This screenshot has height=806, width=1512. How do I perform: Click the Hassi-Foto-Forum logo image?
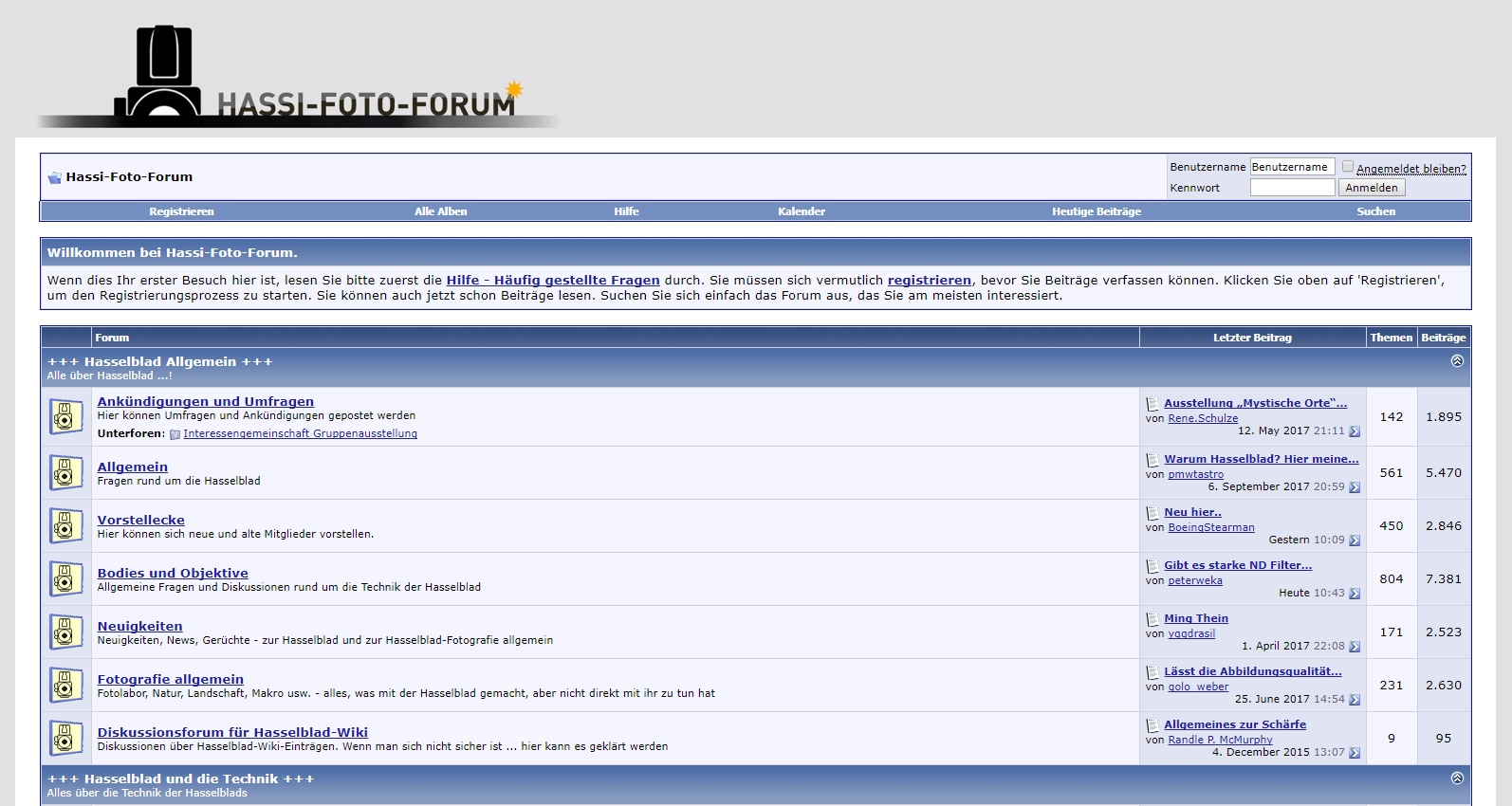299,75
